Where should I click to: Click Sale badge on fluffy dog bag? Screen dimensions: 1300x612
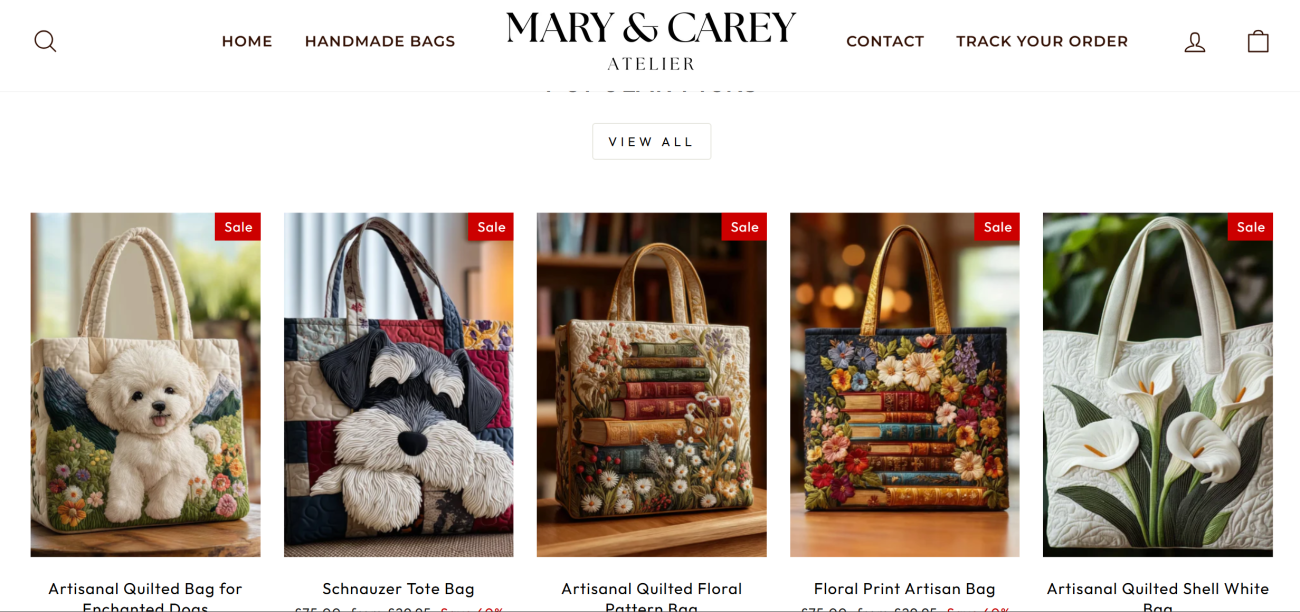point(238,227)
